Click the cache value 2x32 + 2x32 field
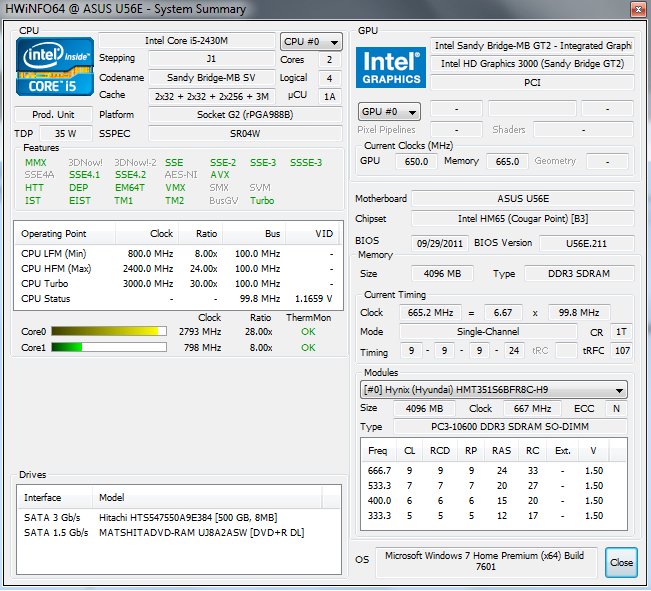This screenshot has height=591, width=651. (x=212, y=96)
